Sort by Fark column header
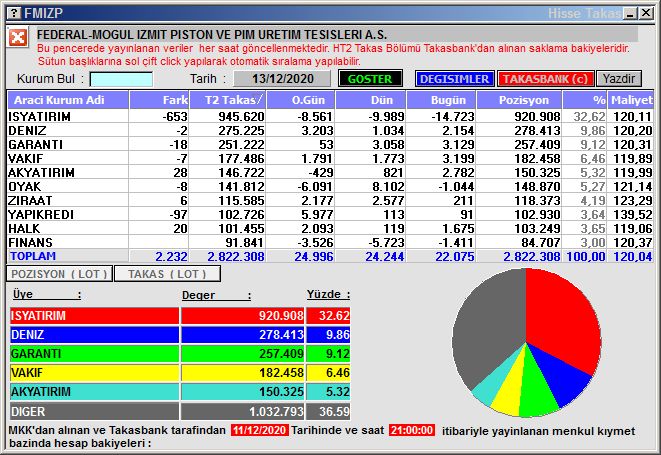This screenshot has width=661, height=455. coord(159,100)
